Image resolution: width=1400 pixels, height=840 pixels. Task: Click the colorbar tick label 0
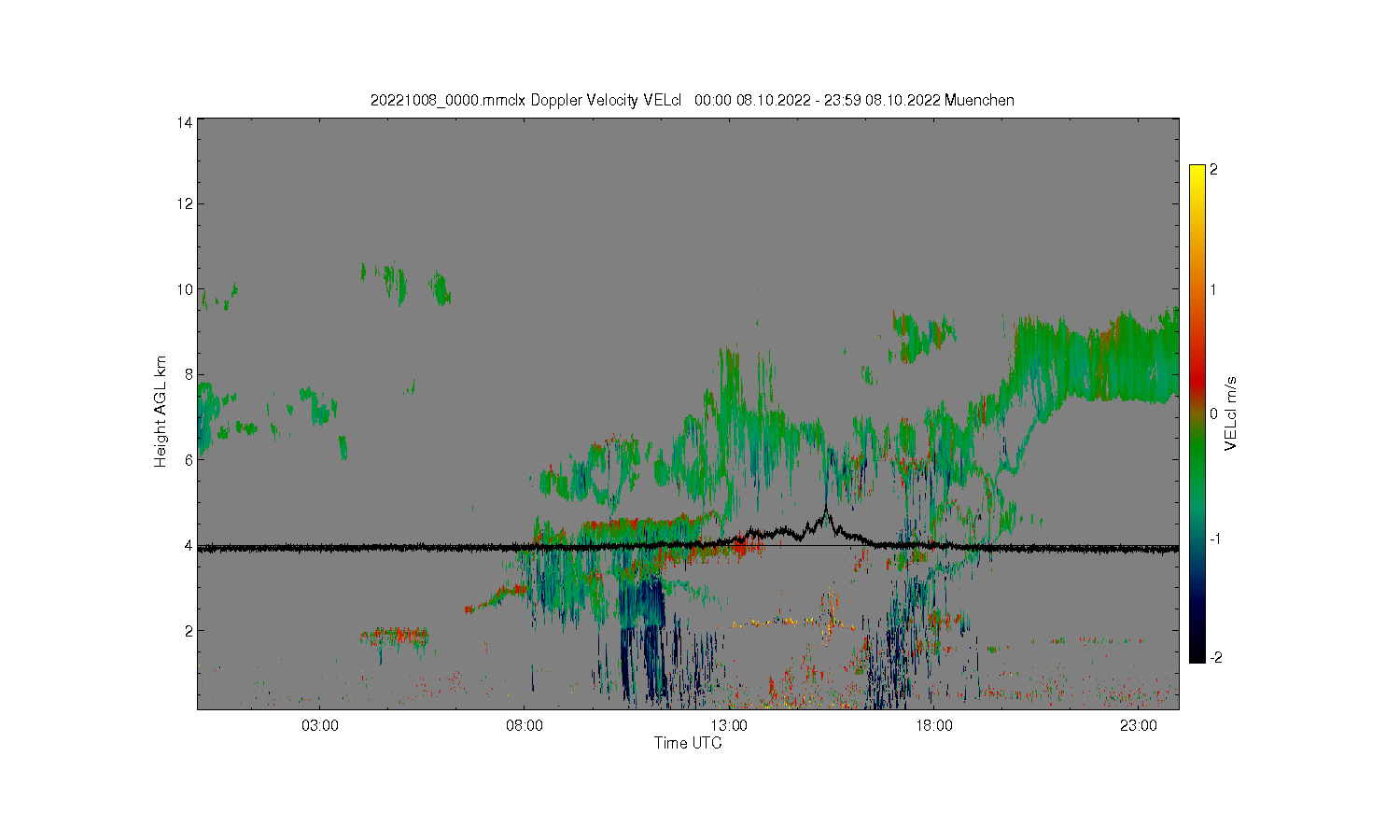coord(1213,413)
